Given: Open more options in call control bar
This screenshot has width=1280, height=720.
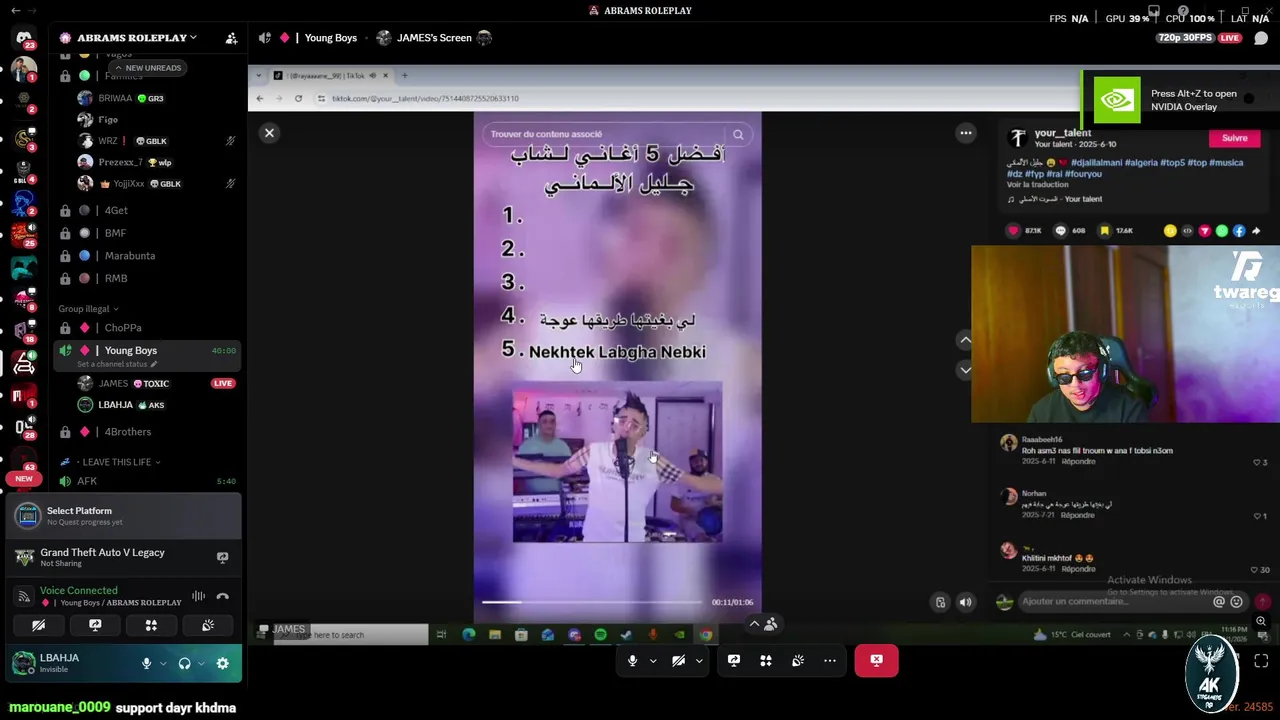Looking at the screenshot, I should 829,660.
